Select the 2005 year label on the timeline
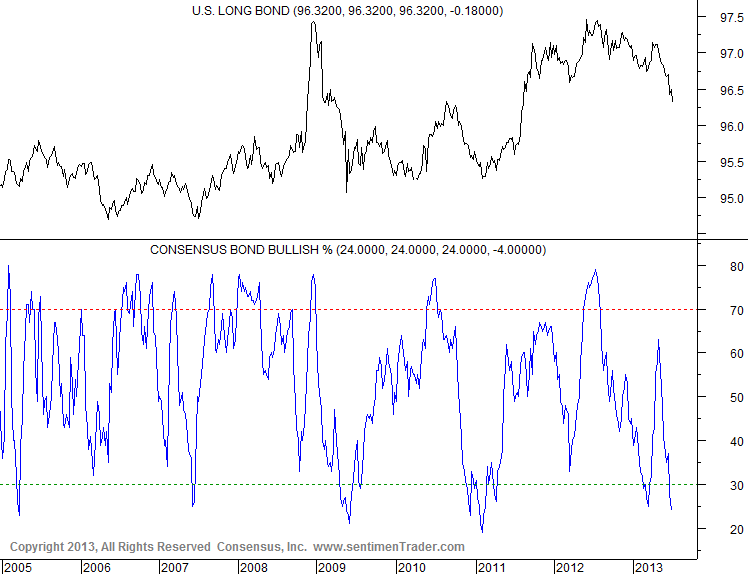The height and width of the screenshot is (574, 748). tap(17, 567)
